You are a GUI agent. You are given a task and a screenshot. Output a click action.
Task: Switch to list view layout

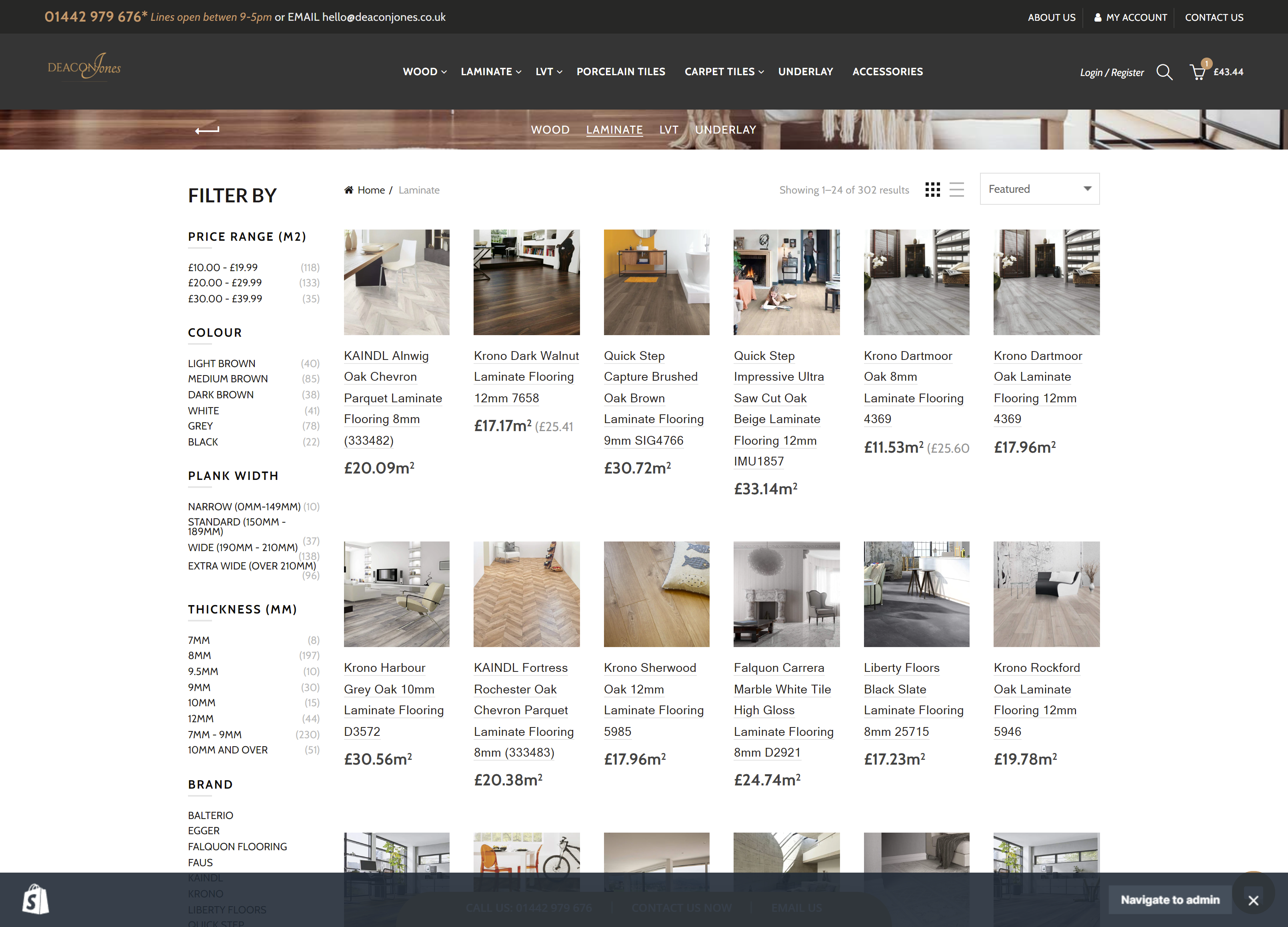(957, 190)
